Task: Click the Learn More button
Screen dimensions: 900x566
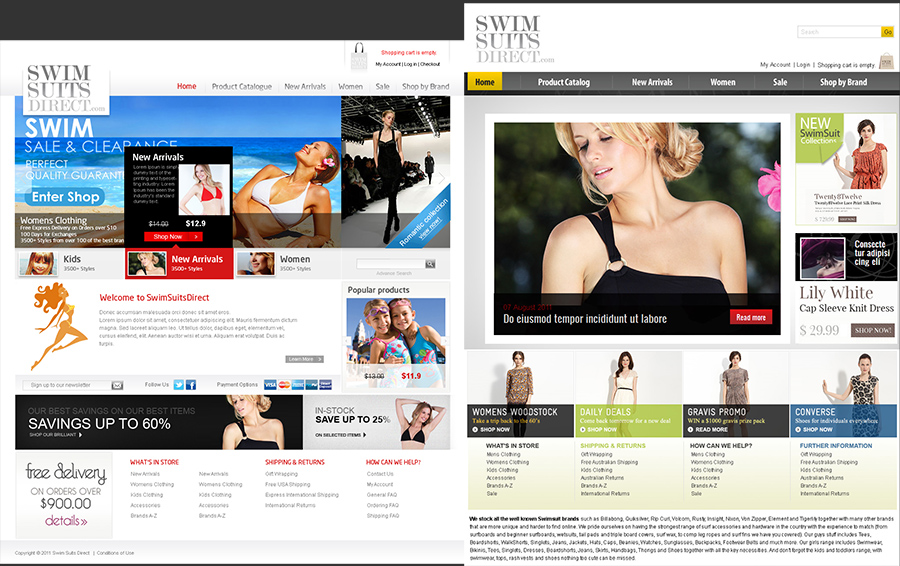Action: (304, 359)
